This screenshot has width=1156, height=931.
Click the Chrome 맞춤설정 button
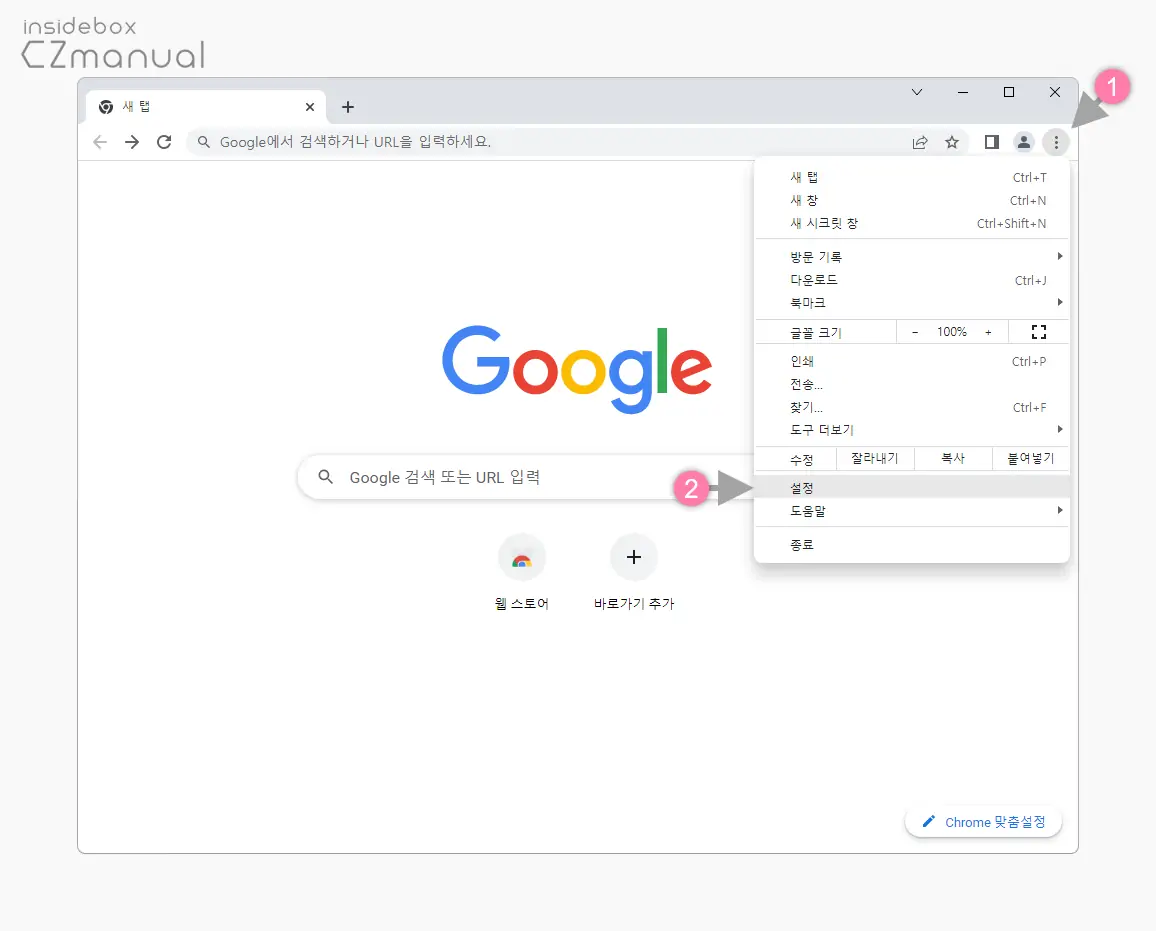coord(983,822)
